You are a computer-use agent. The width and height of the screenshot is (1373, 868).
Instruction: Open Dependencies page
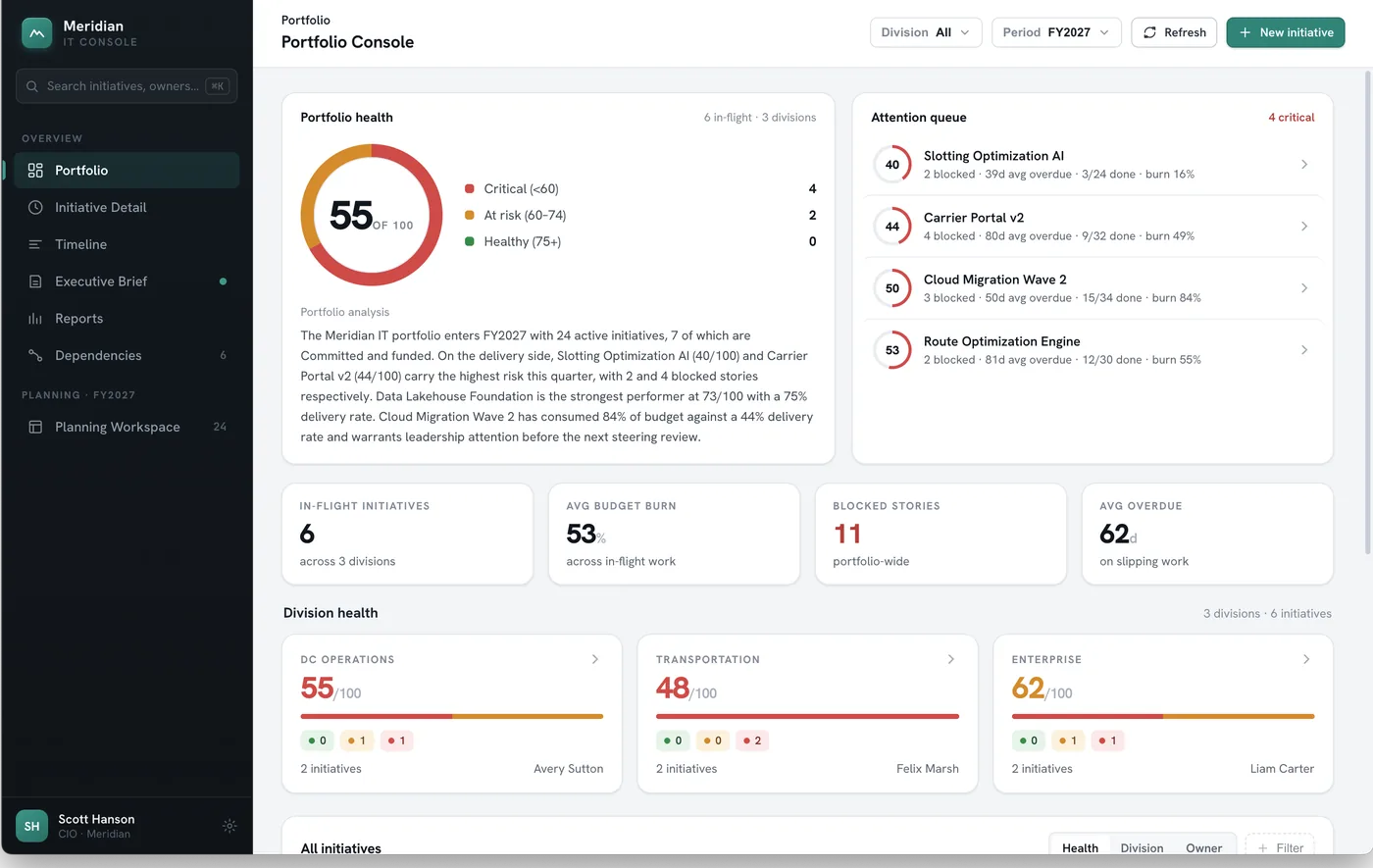[127, 356]
